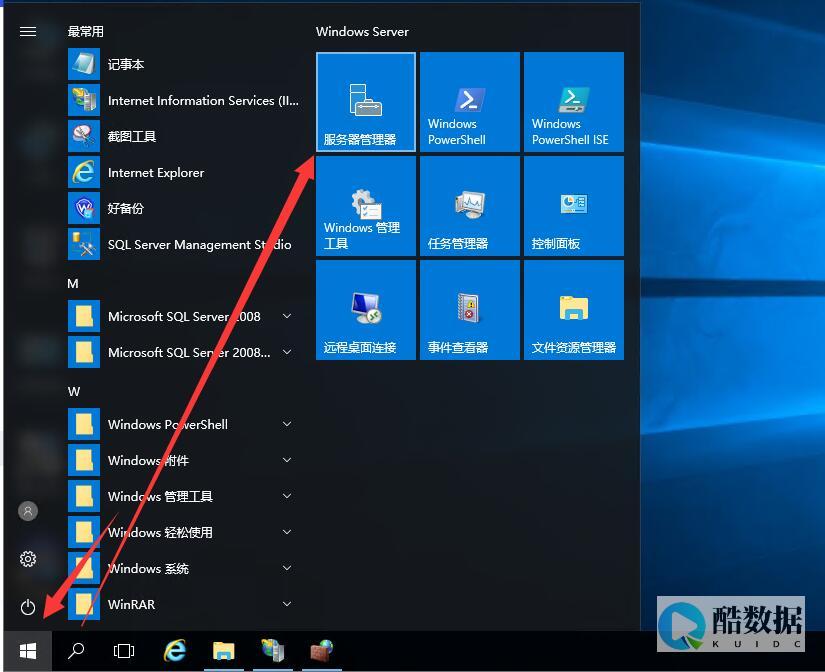Click the 好备份 app icon
The width and height of the screenshot is (825, 672).
(x=84, y=208)
